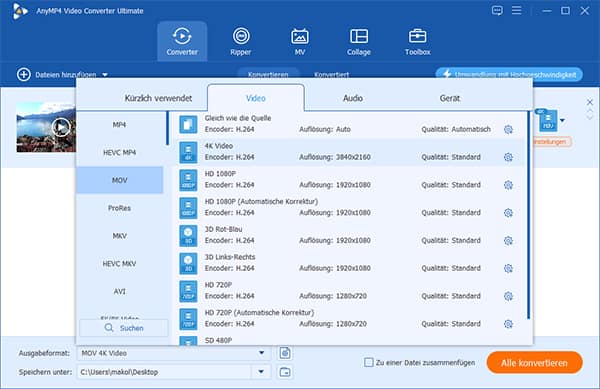Expand the Dateien hinzufügen dropdown arrow
Viewport: 600px width, 389px height.
pyautogui.click(x=105, y=75)
